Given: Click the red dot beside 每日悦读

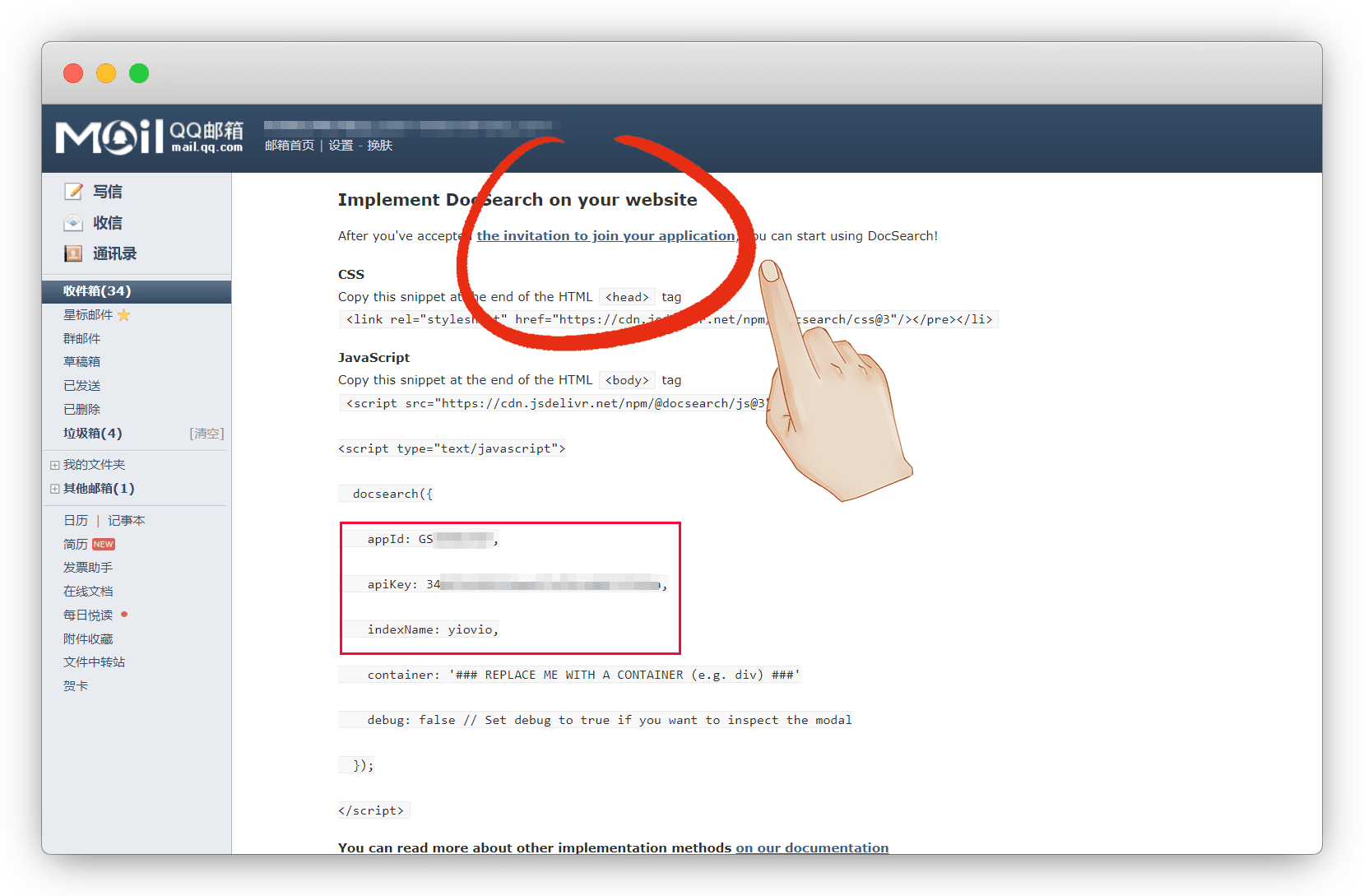Looking at the screenshot, I should tap(124, 614).
